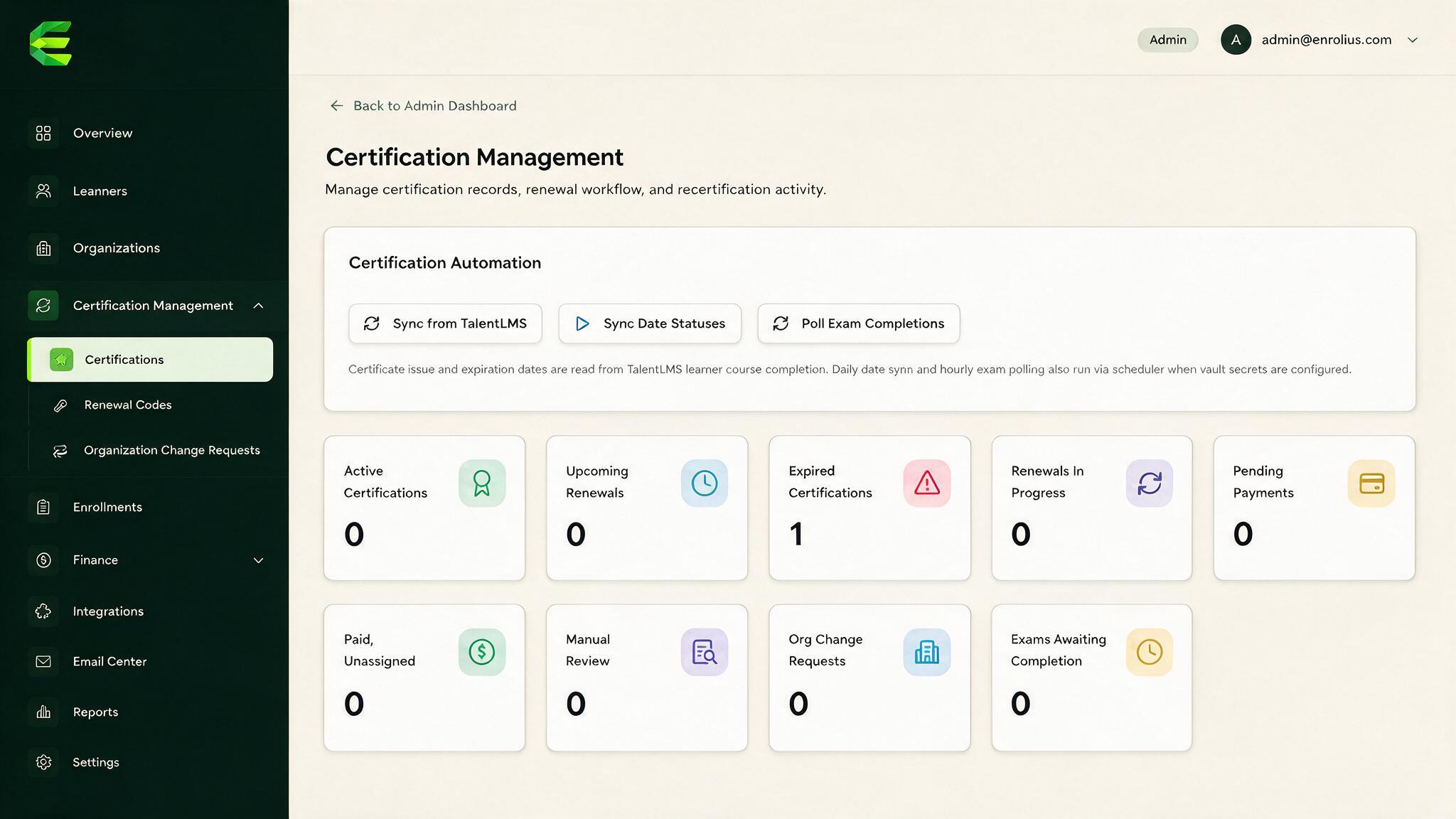Click the Enrolius green E logo
This screenshot has height=819, width=1456.
50,43
